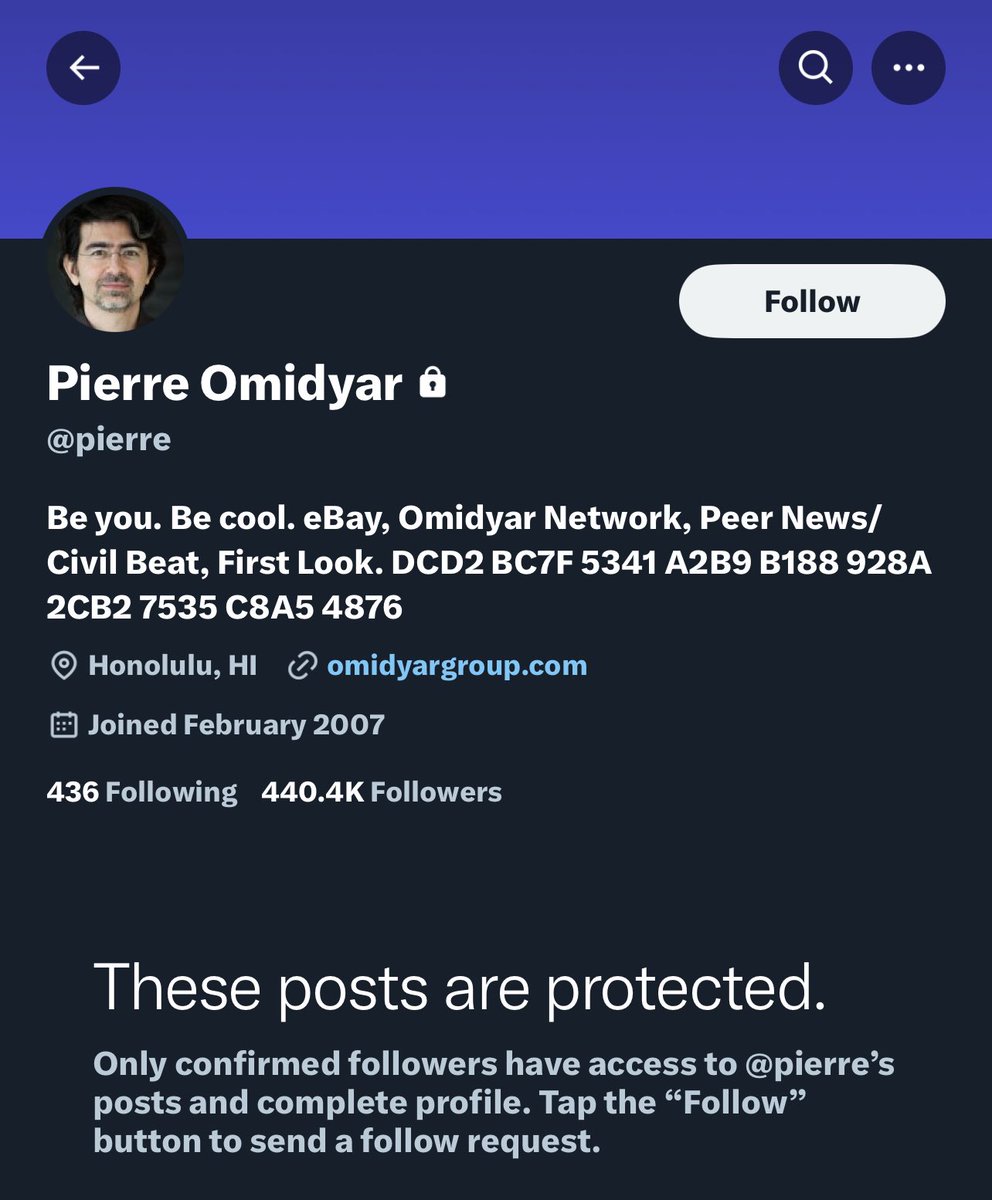Open the omidyargroup.com link
The width and height of the screenshot is (992, 1200).
click(457, 666)
